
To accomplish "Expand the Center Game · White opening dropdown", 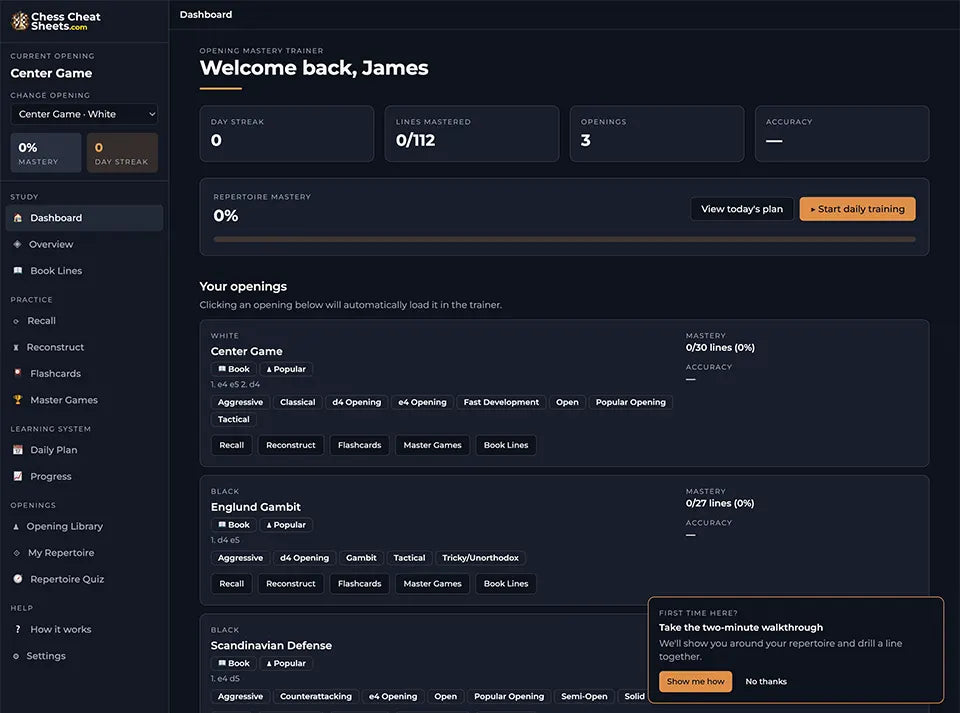I will click(x=84, y=114).
